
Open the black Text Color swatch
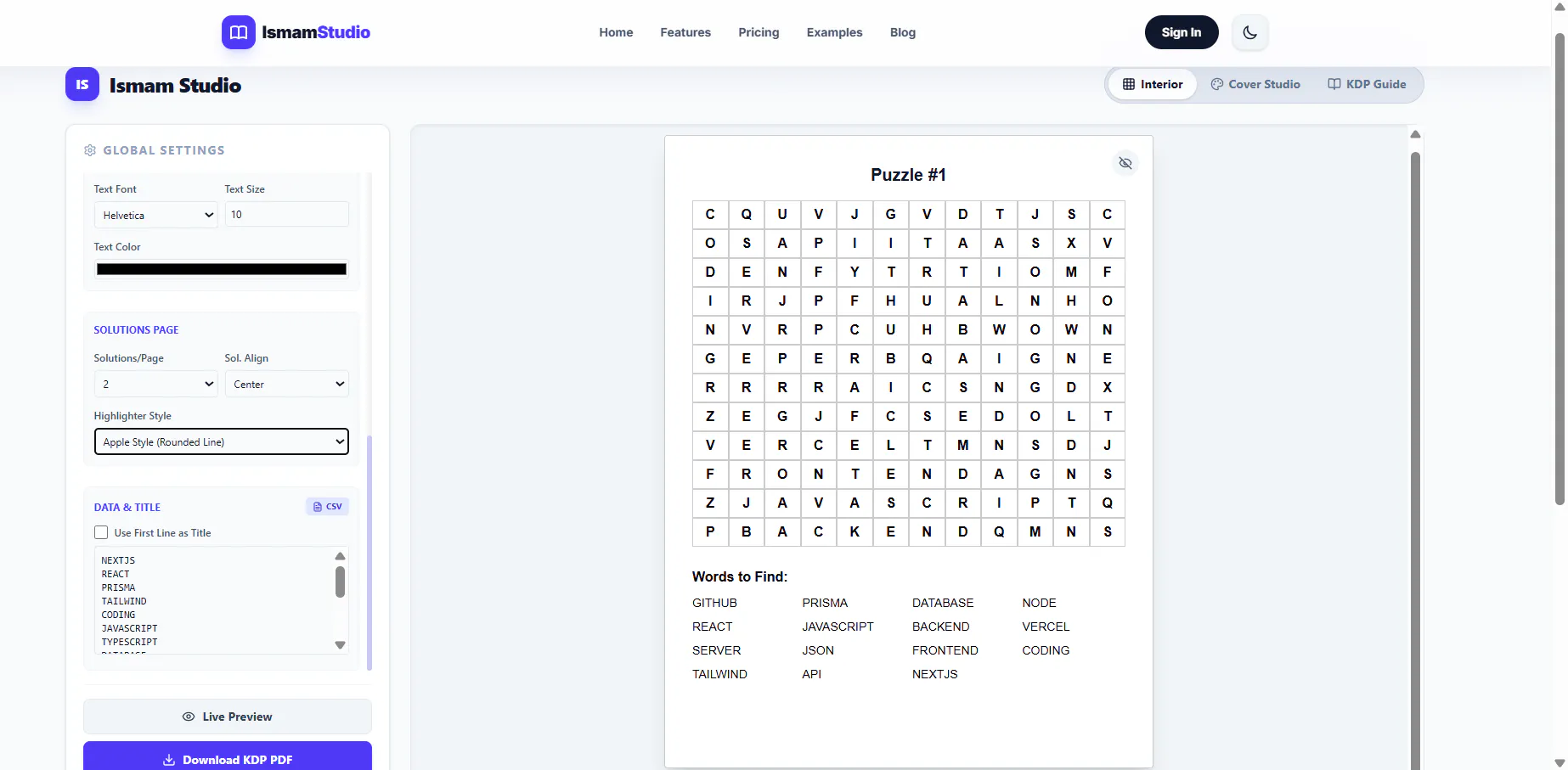click(222, 269)
